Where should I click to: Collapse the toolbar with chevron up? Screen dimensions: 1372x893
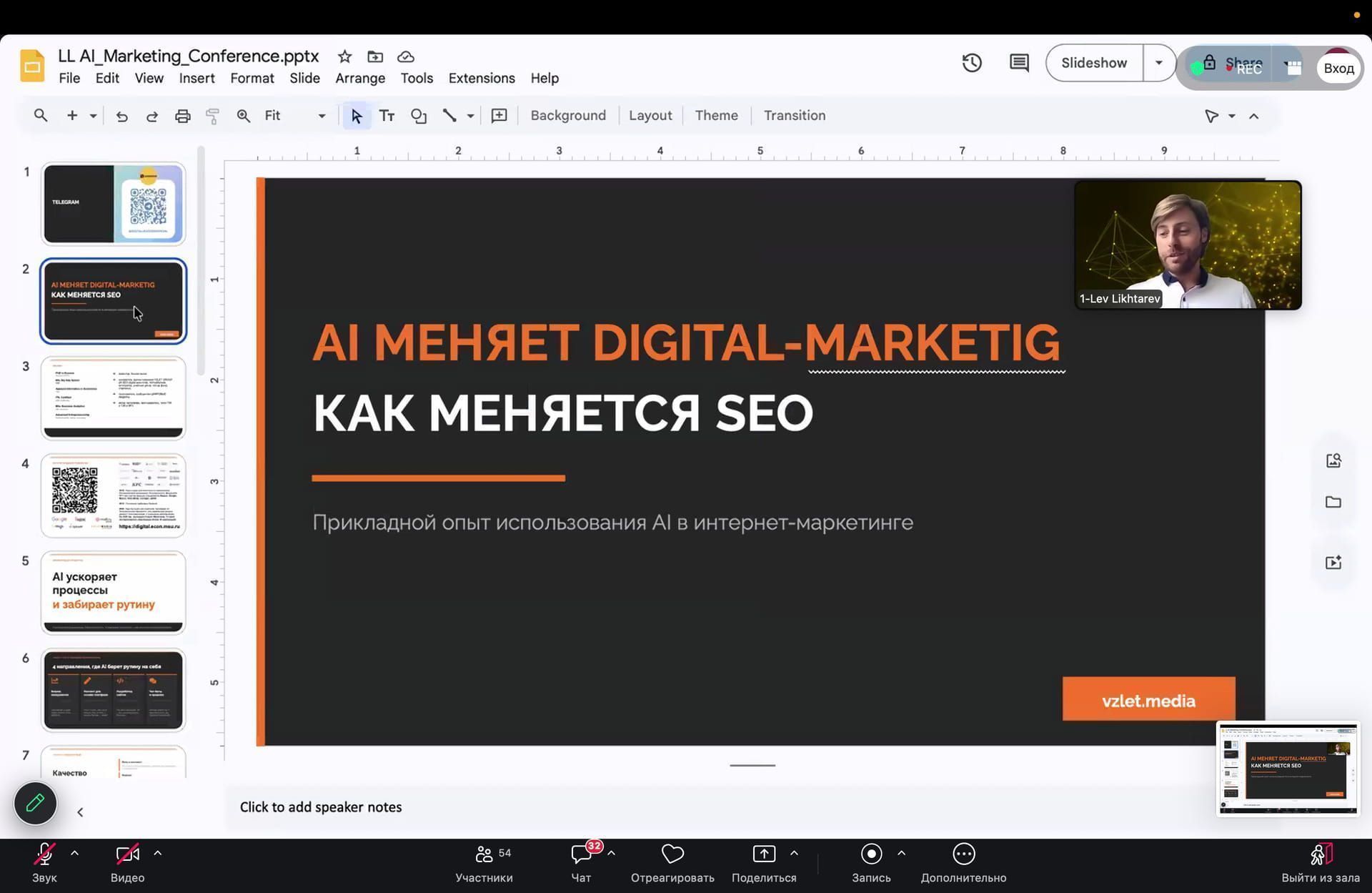coord(1253,116)
